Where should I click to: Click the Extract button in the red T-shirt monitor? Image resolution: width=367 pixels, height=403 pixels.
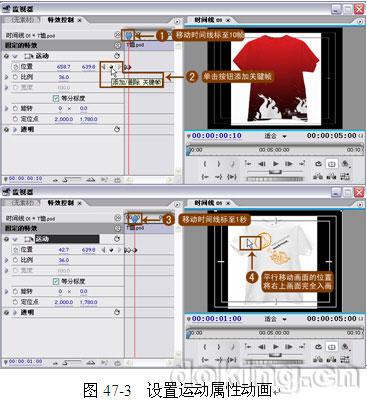tap(332, 176)
